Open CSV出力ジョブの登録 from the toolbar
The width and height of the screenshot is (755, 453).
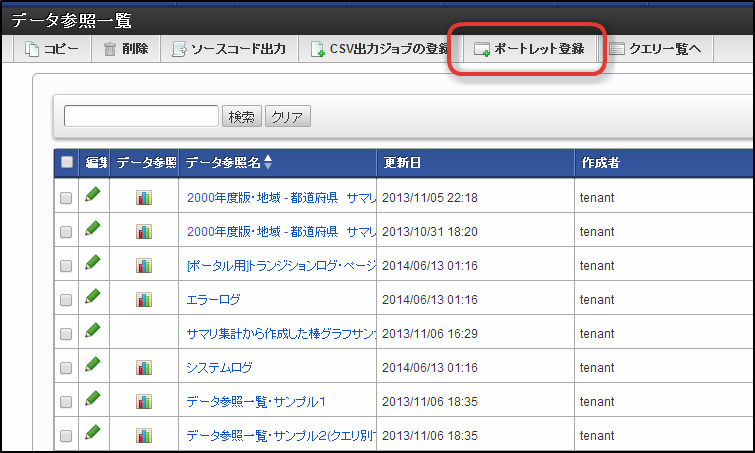pyautogui.click(x=379, y=49)
